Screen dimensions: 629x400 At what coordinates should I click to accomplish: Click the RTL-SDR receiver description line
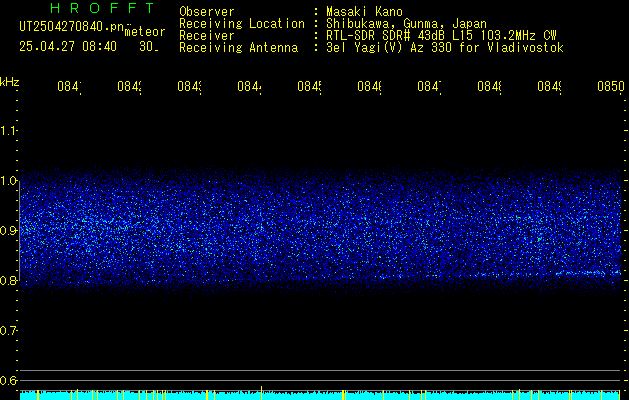tap(441, 36)
